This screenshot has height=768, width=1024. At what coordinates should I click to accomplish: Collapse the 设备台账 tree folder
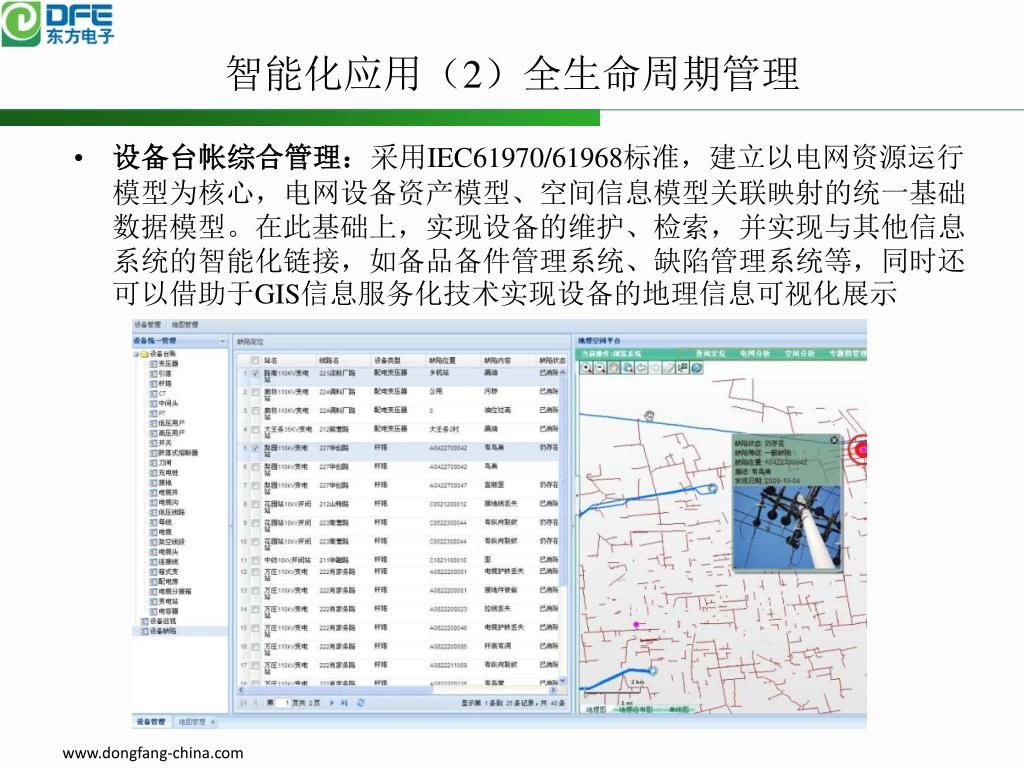point(136,354)
